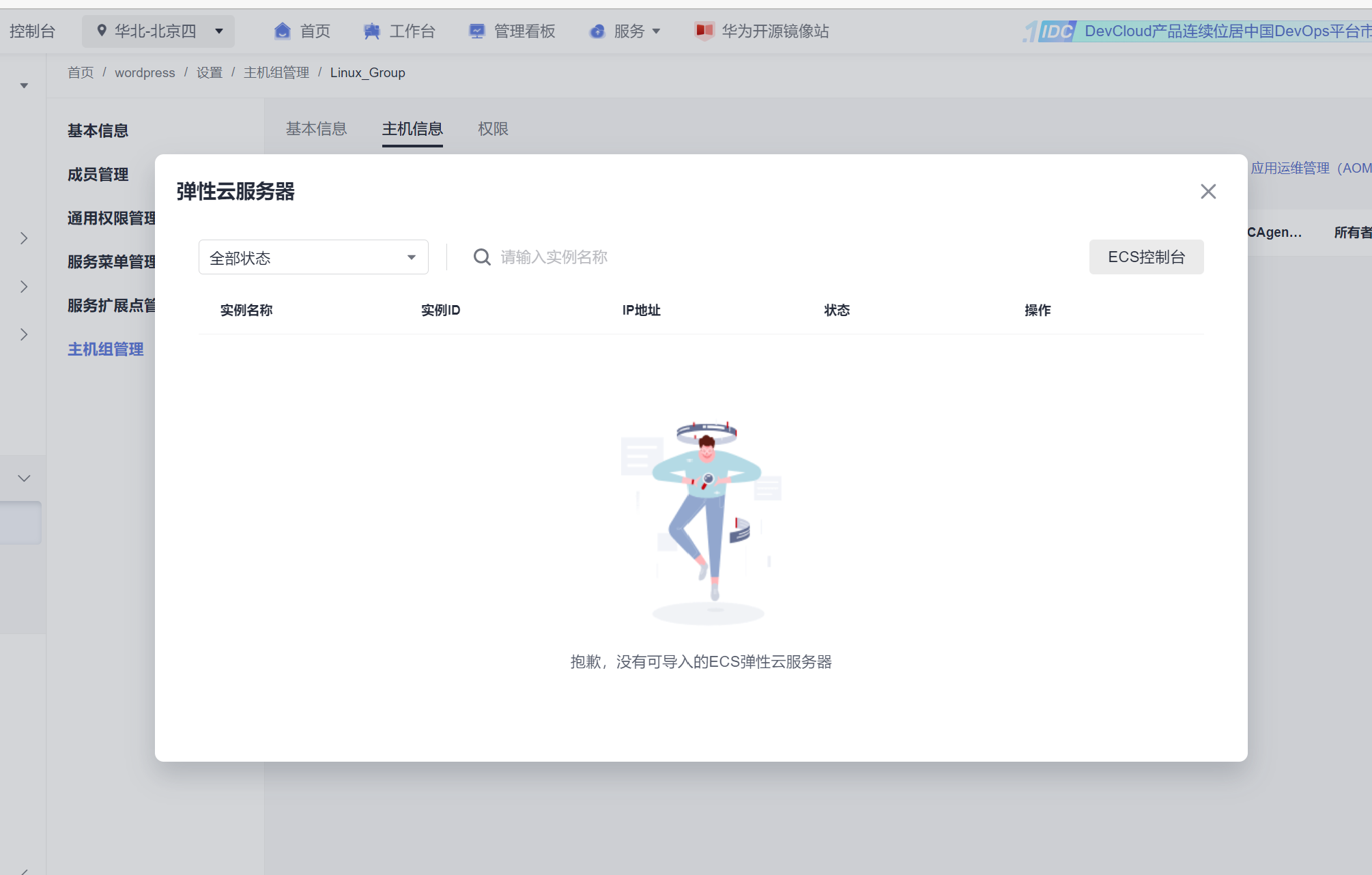The height and width of the screenshot is (875, 1372).
Task: Open the 全部状态 status dropdown
Action: 313,257
